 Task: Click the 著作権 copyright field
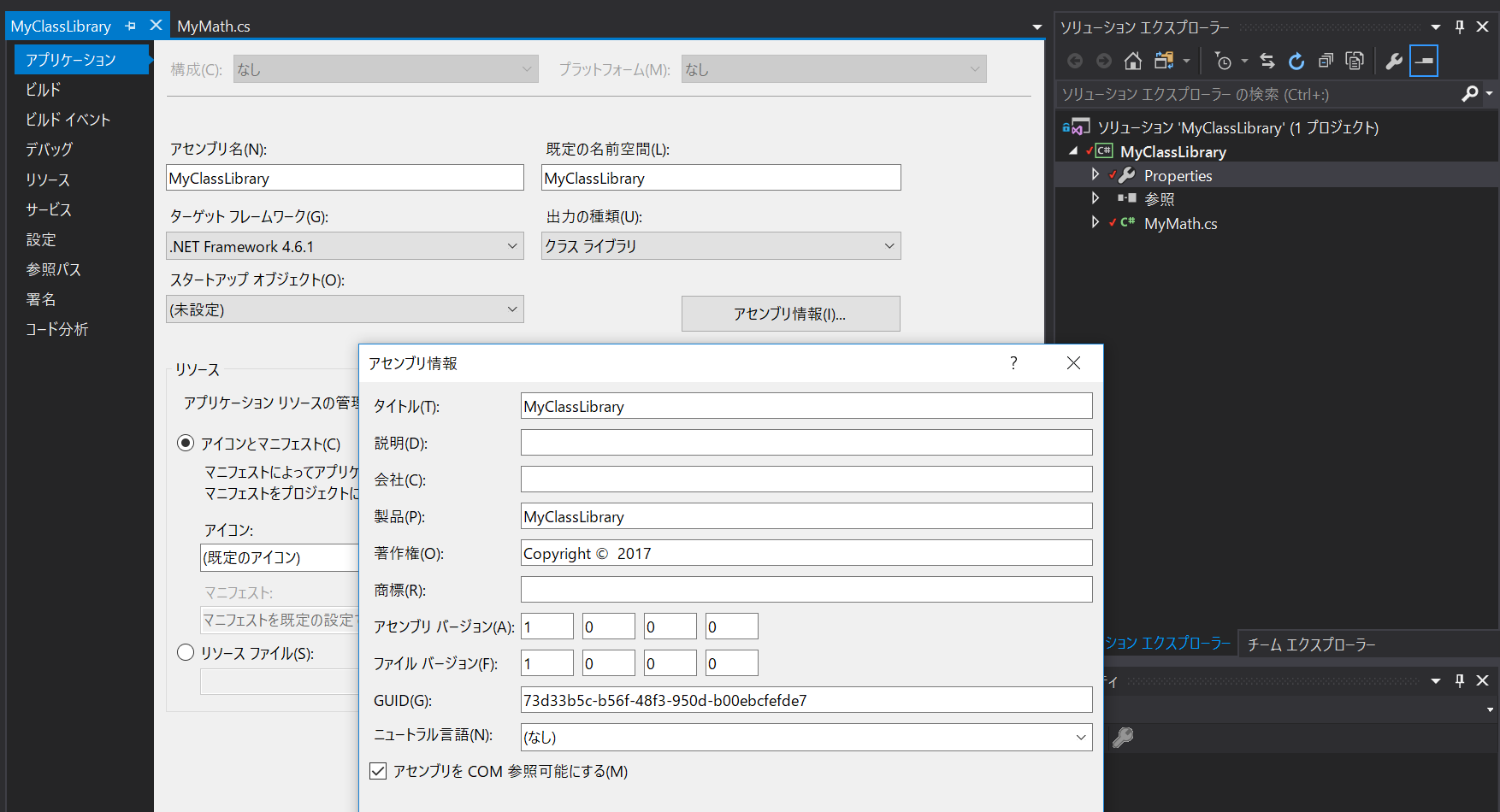pos(806,553)
